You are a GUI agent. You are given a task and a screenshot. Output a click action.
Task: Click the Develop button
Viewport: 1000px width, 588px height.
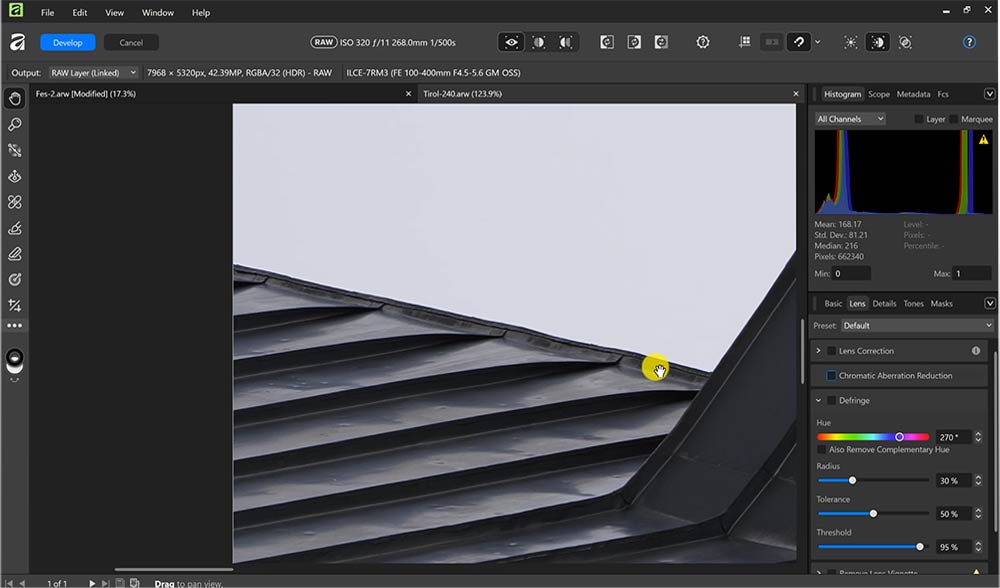click(x=67, y=42)
